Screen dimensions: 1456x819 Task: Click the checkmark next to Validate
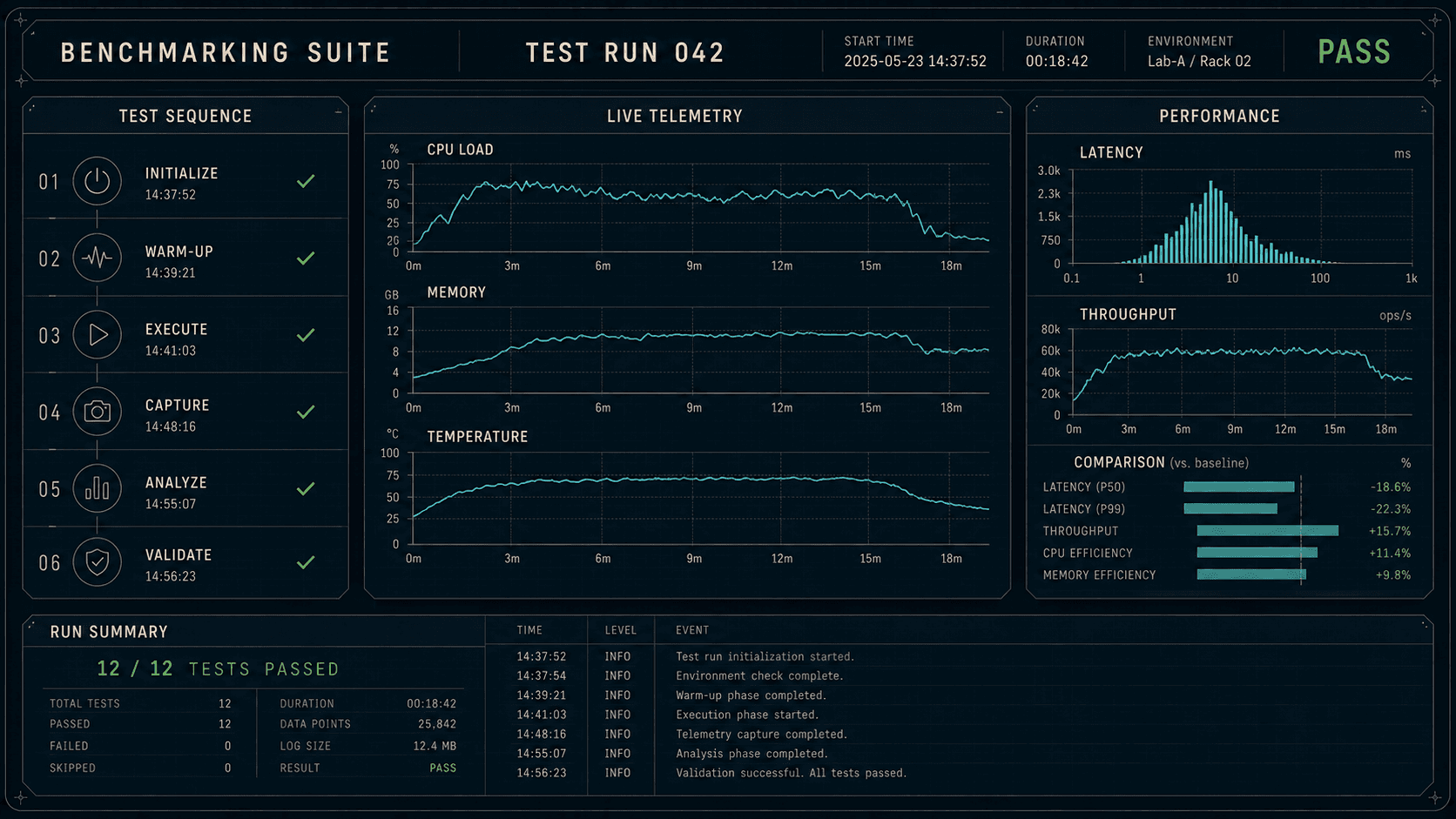click(x=306, y=563)
